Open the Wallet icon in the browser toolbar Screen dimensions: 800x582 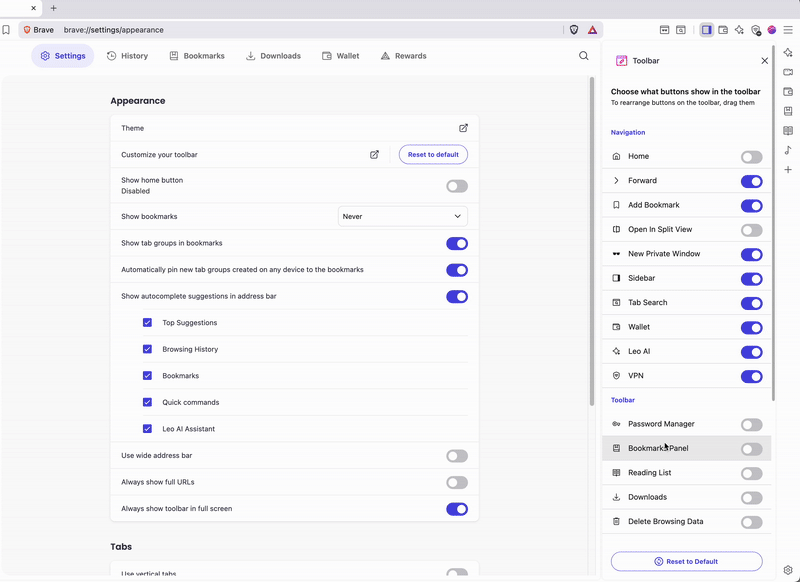tap(723, 30)
